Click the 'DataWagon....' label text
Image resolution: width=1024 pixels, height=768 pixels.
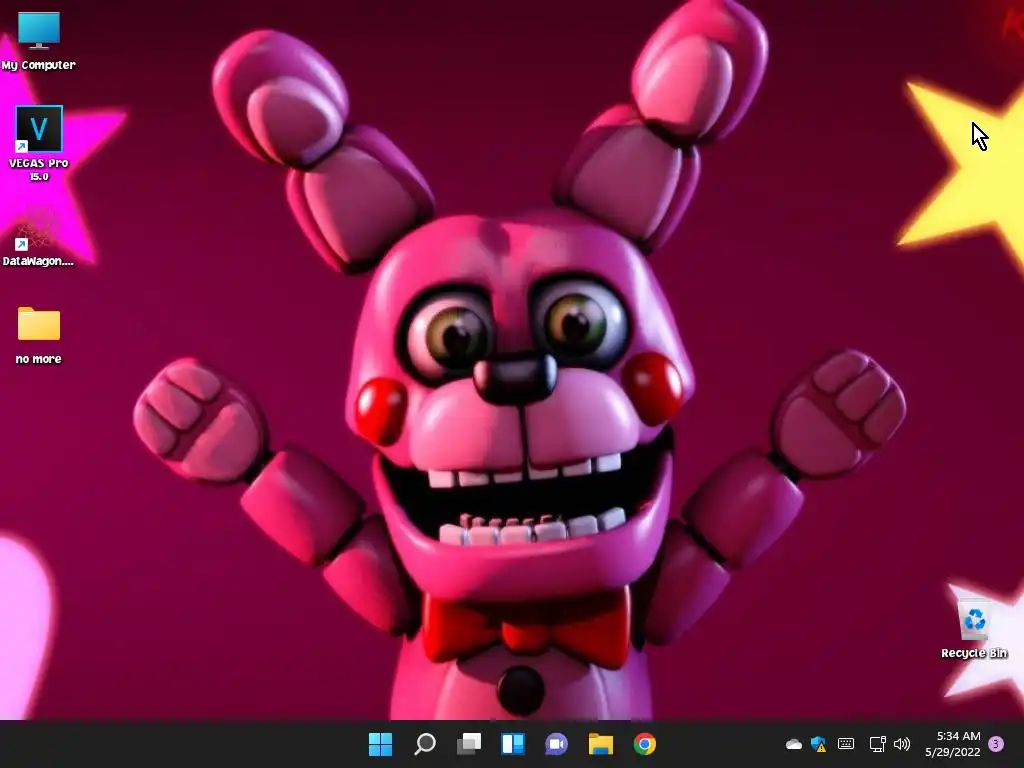tap(39, 261)
